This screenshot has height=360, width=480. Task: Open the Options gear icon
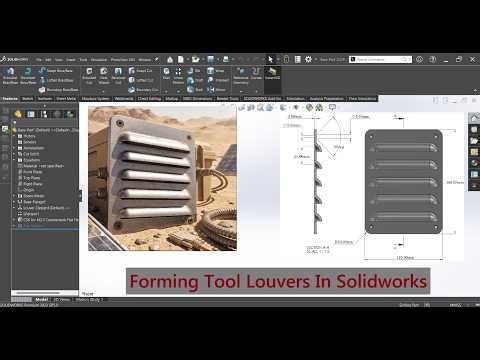coord(308,59)
